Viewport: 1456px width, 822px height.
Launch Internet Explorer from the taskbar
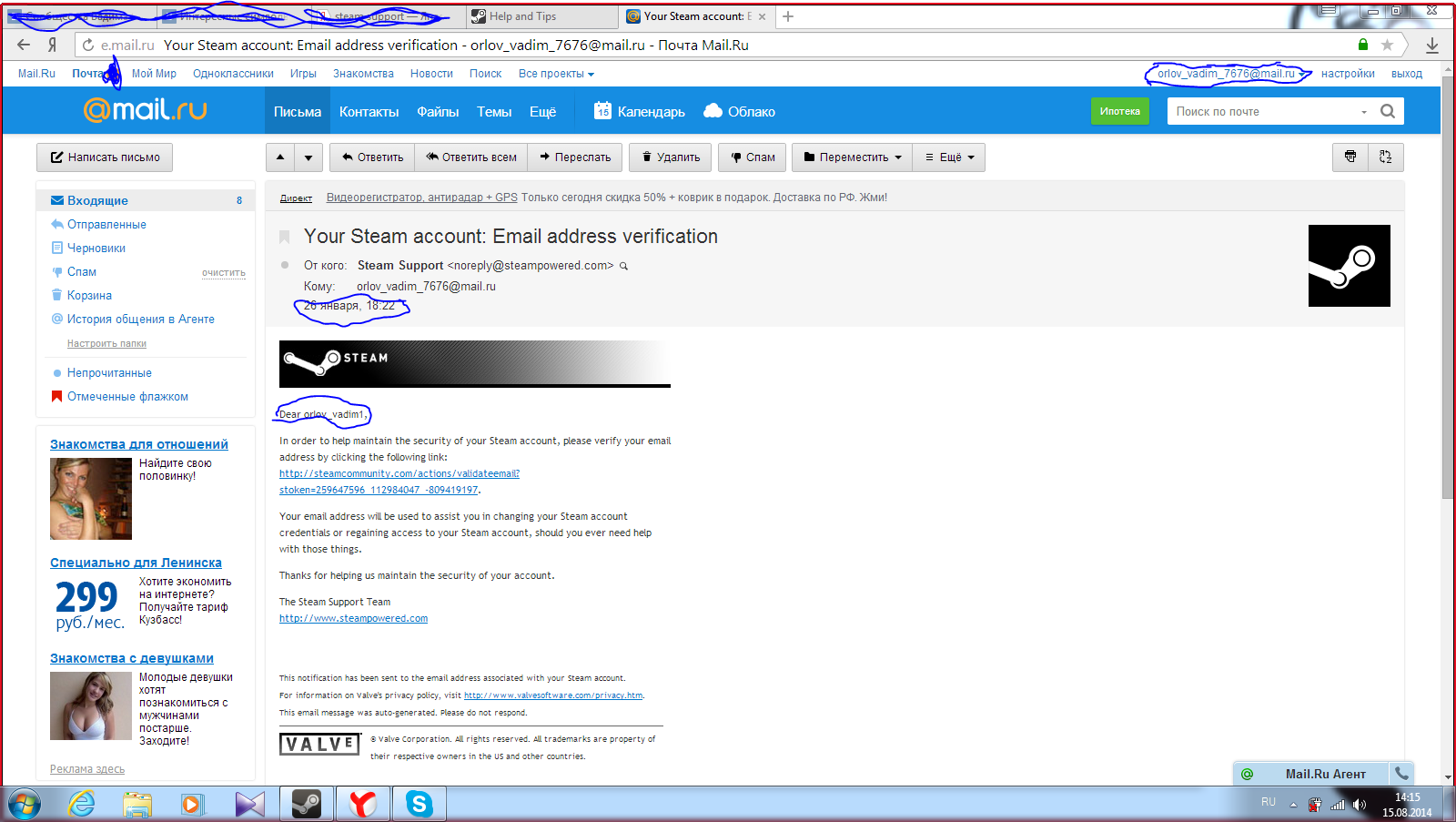point(82,804)
